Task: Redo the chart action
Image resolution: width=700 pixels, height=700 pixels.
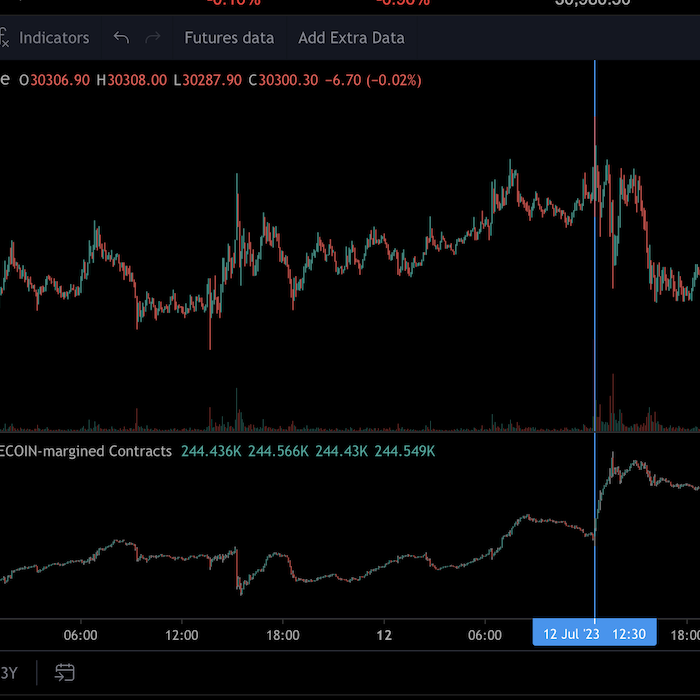Action: pos(153,38)
